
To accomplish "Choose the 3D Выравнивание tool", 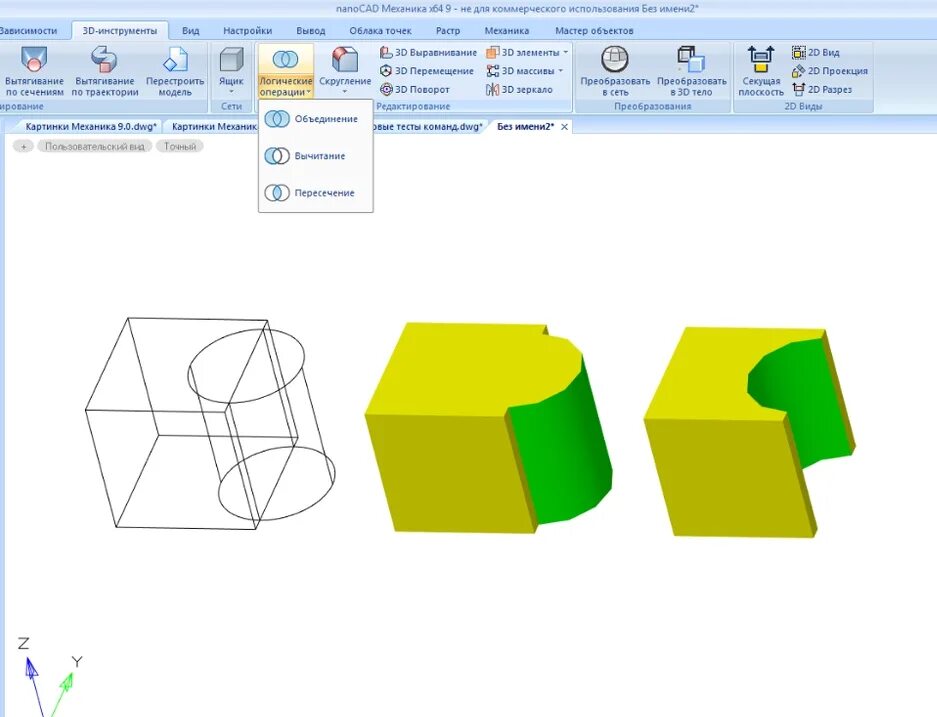I will (x=428, y=53).
